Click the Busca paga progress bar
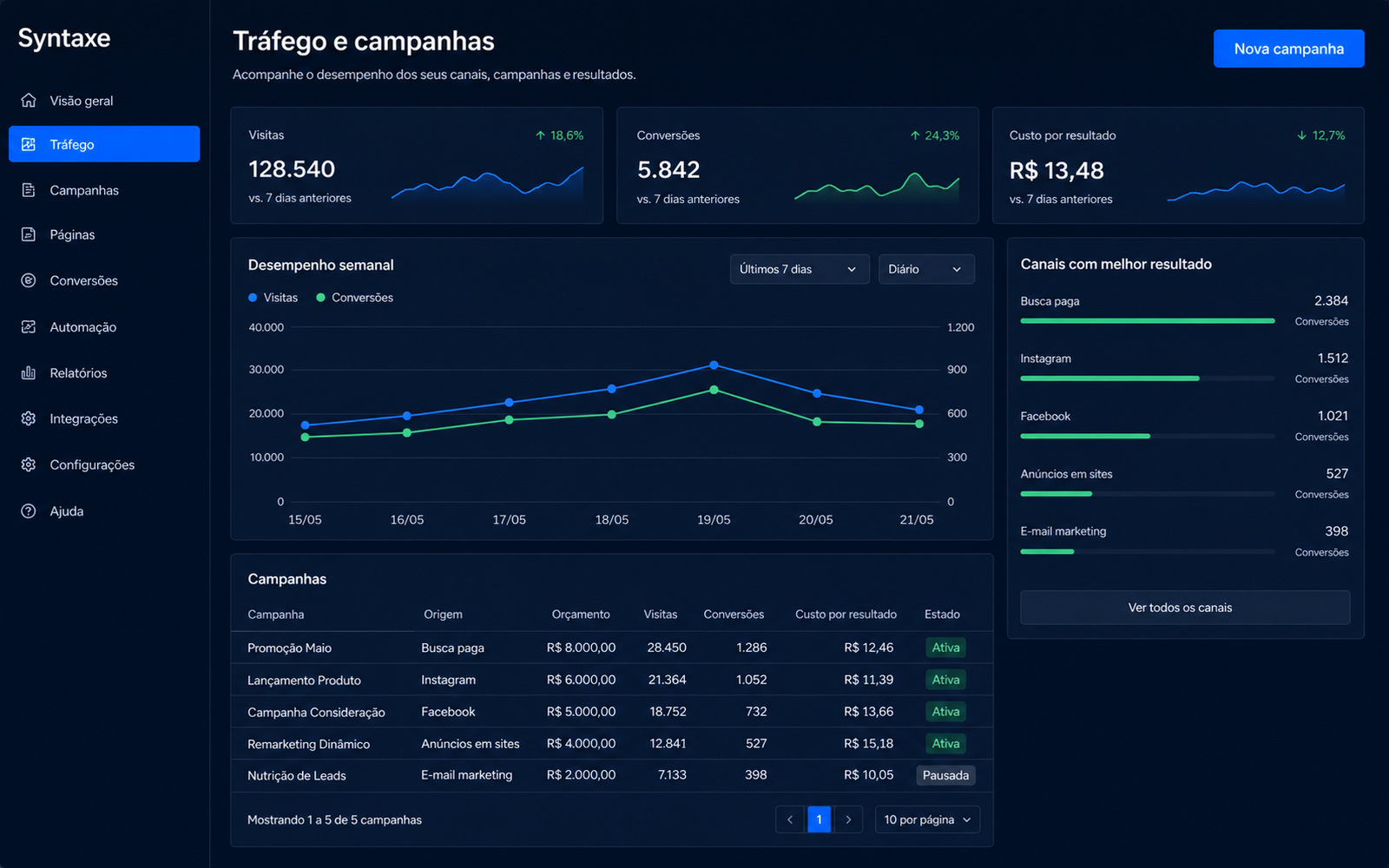The width and height of the screenshot is (1389, 868). [1148, 321]
